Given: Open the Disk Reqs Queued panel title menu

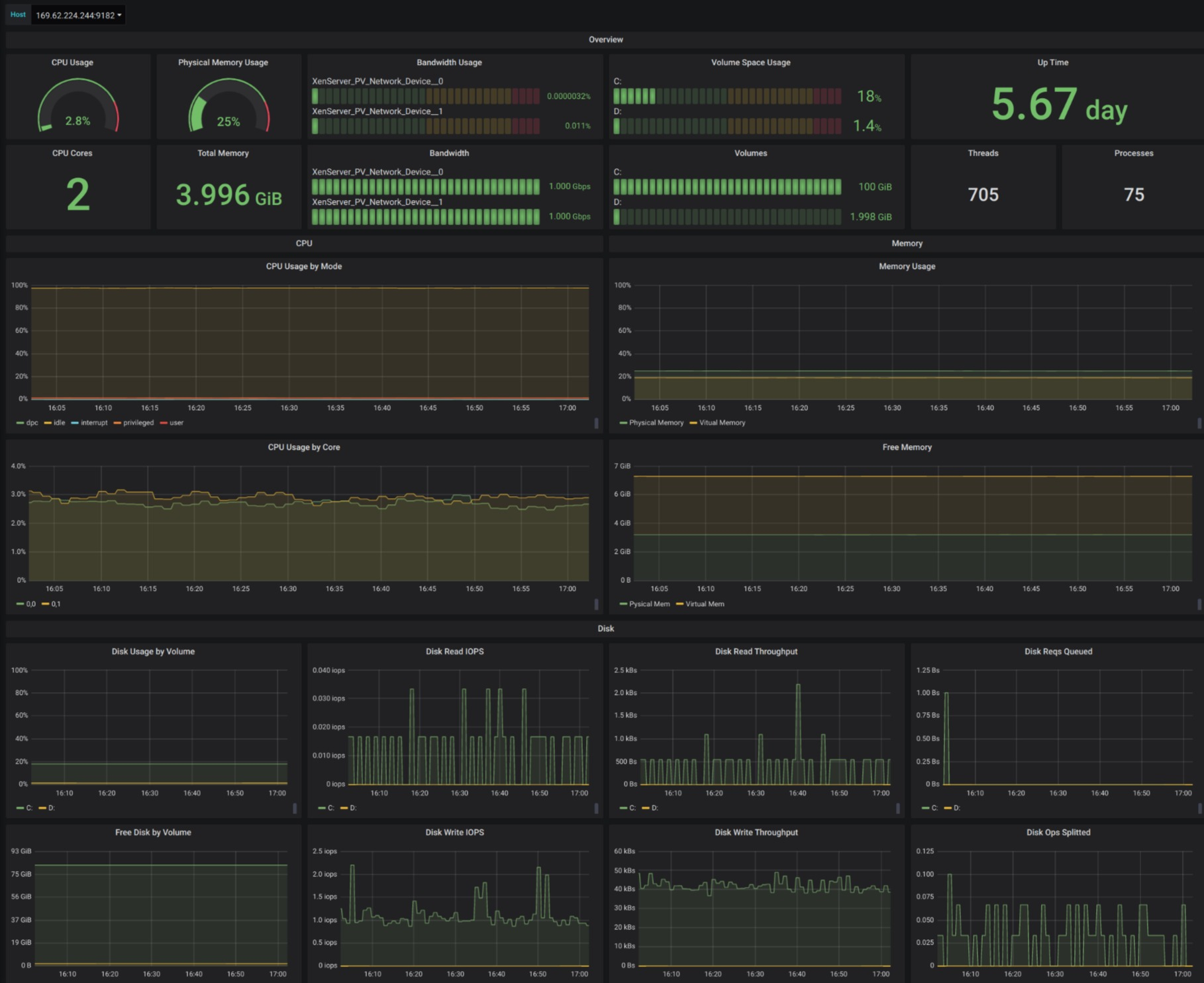Looking at the screenshot, I should [x=1058, y=652].
